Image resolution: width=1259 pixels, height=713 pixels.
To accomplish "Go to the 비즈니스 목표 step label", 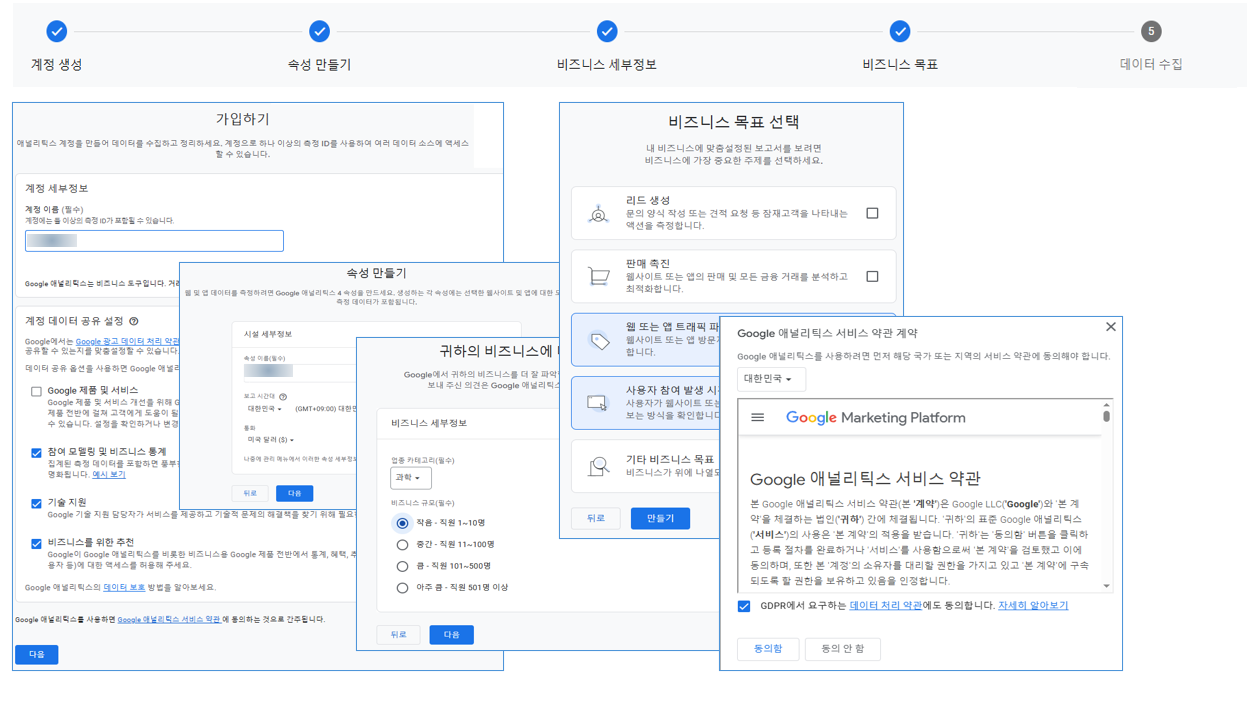I will coord(900,65).
